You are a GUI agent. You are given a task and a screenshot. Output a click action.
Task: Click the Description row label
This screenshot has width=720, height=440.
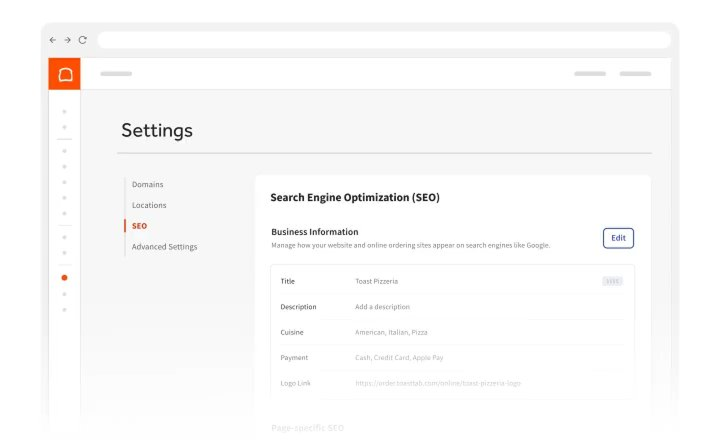point(298,306)
